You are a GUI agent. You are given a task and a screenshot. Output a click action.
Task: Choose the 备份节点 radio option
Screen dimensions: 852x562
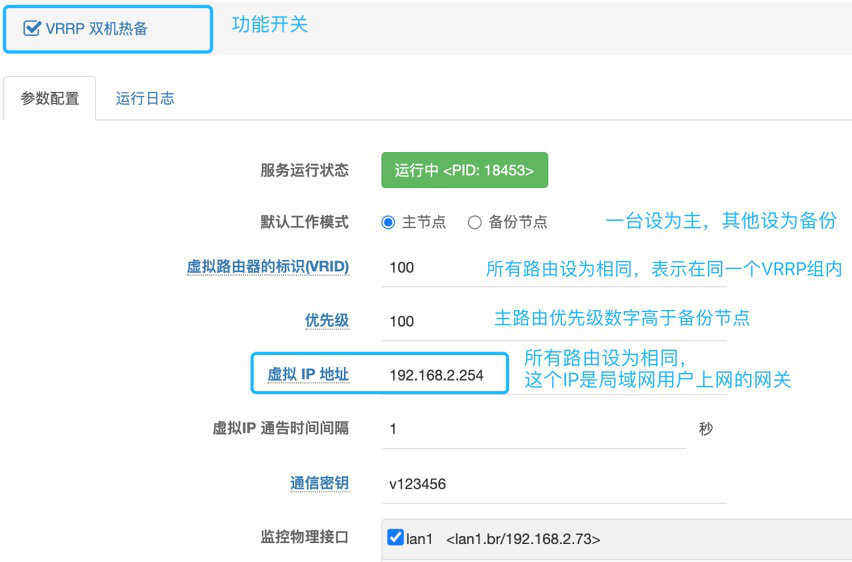475,222
